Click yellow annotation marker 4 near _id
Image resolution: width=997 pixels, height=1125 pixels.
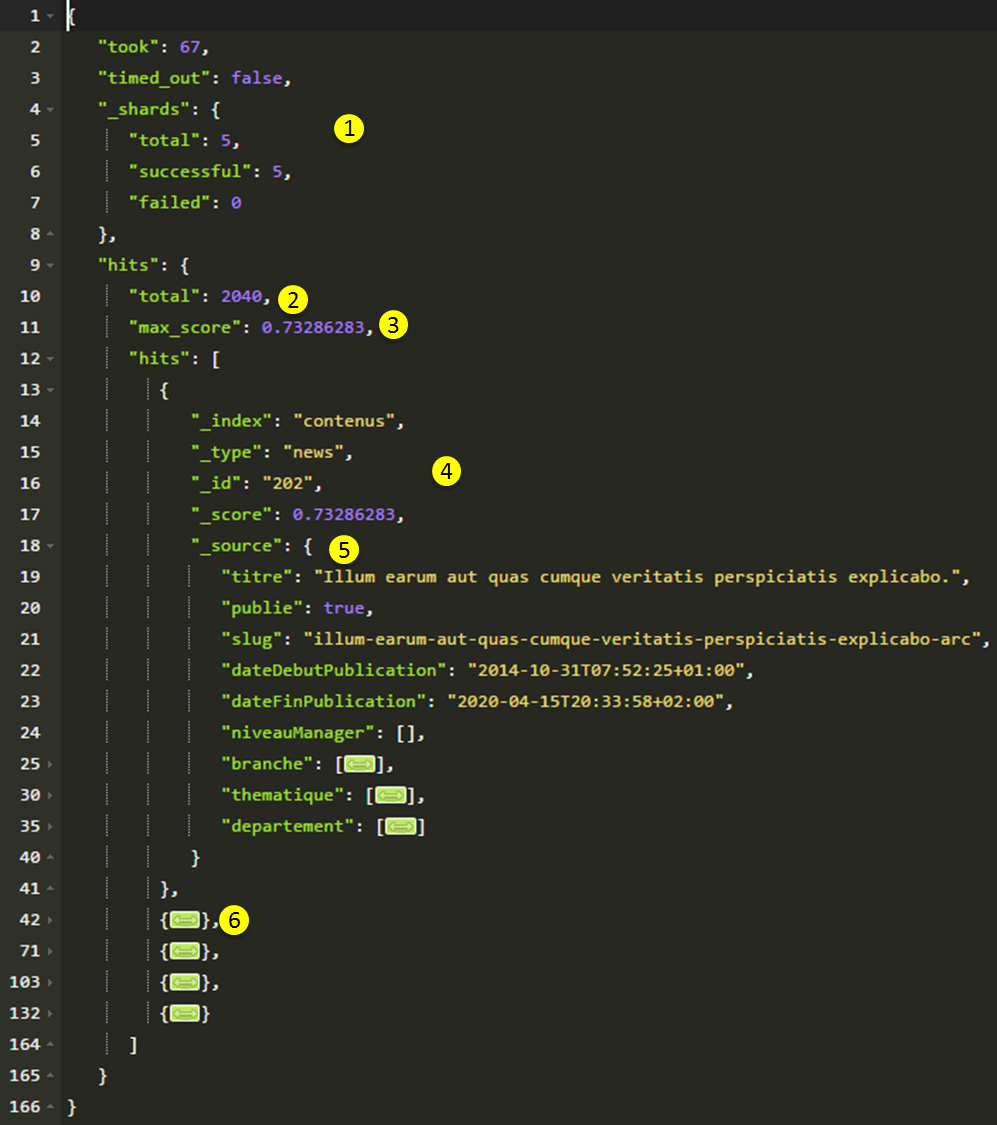point(446,472)
